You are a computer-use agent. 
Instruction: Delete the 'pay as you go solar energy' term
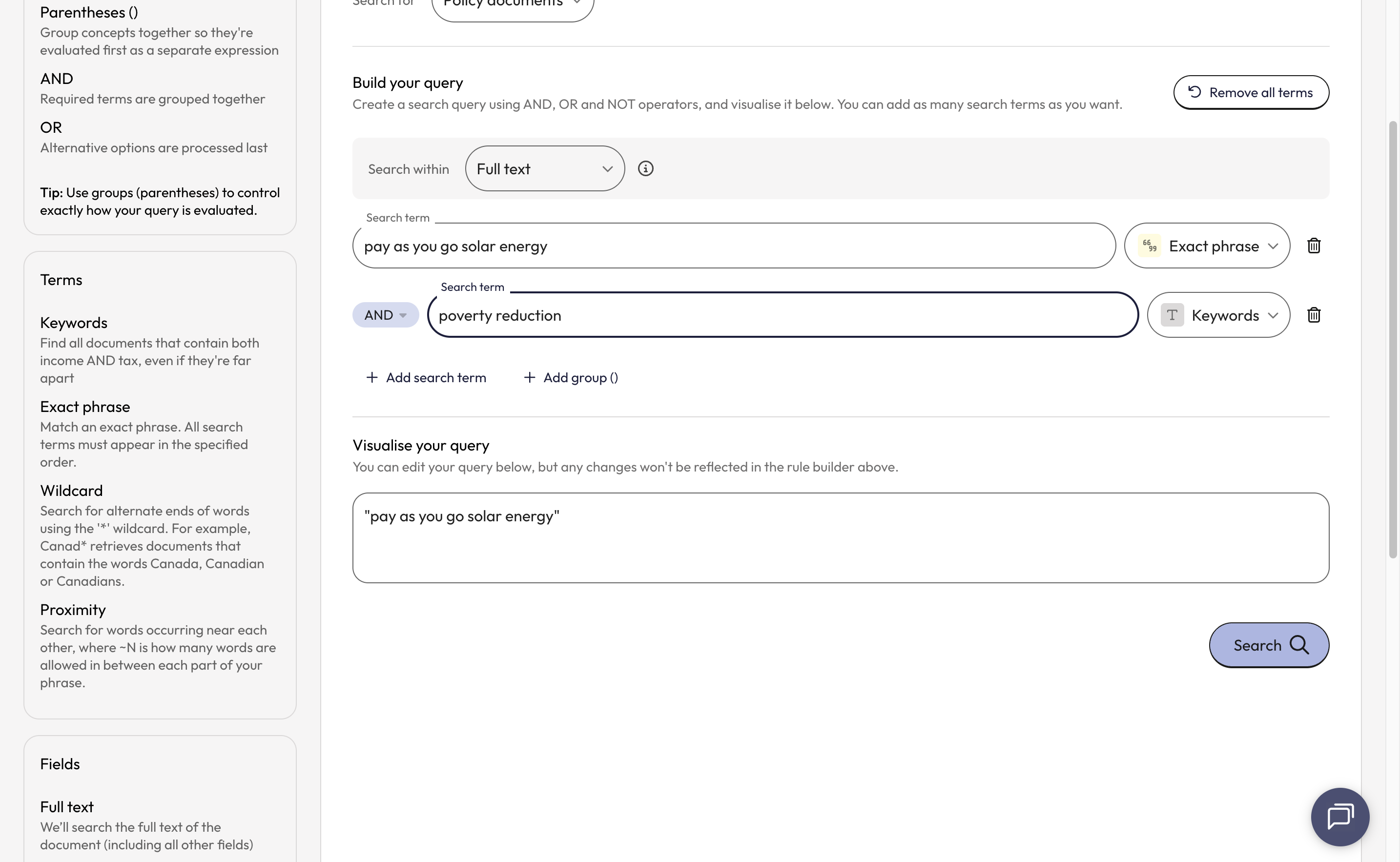click(x=1314, y=246)
